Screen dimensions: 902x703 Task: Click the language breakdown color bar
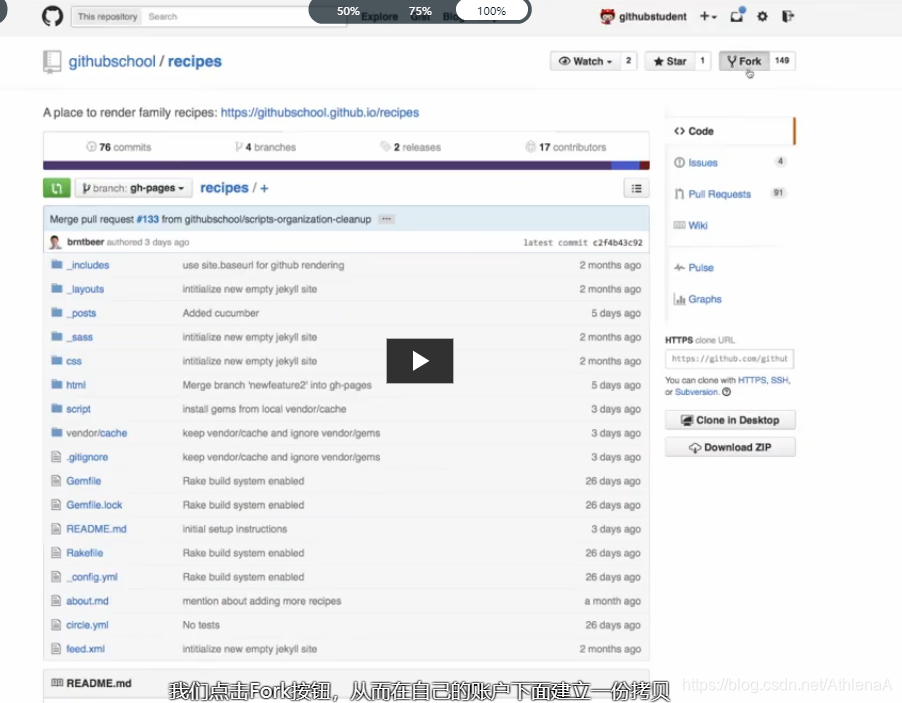click(346, 166)
